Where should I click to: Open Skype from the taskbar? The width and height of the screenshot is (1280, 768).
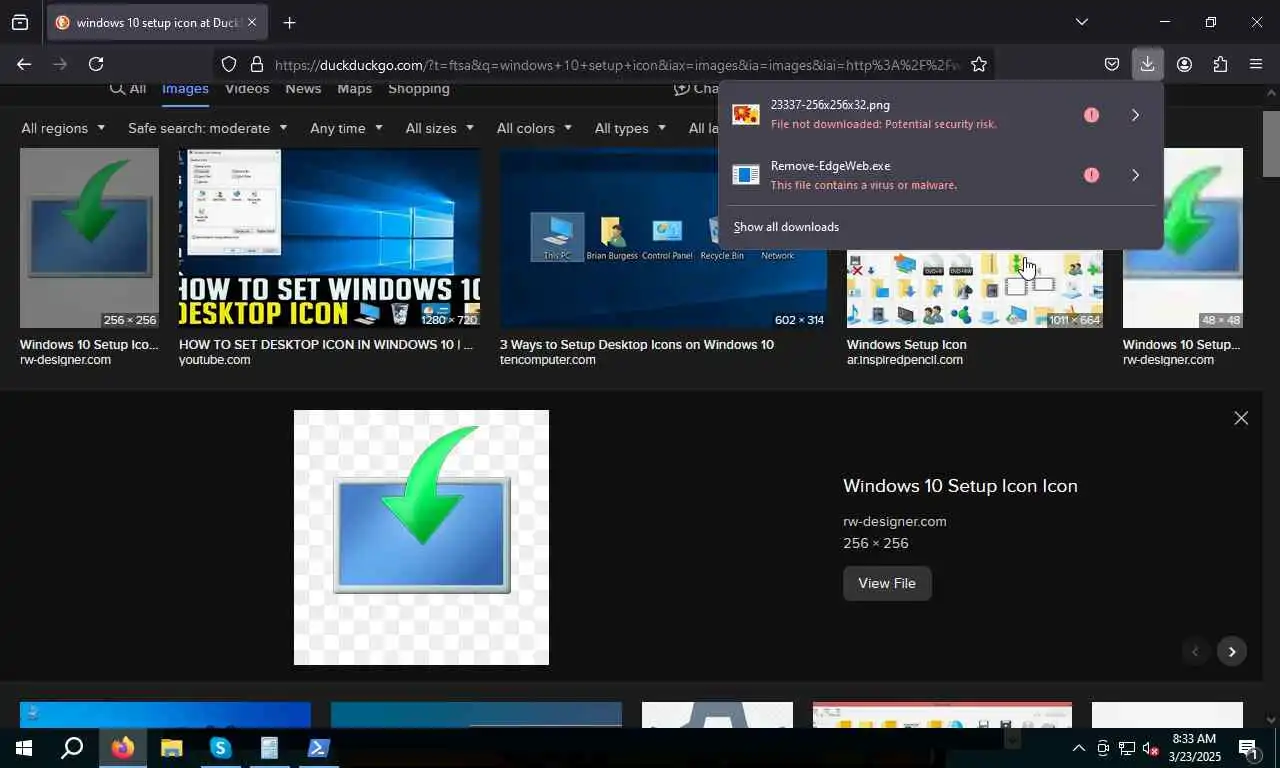pyautogui.click(x=220, y=748)
